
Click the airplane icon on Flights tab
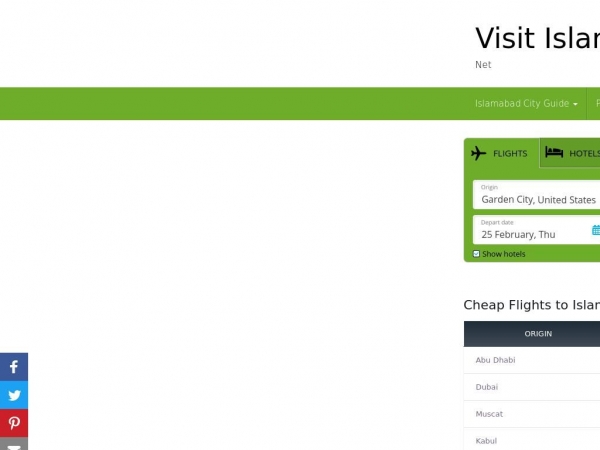478,153
